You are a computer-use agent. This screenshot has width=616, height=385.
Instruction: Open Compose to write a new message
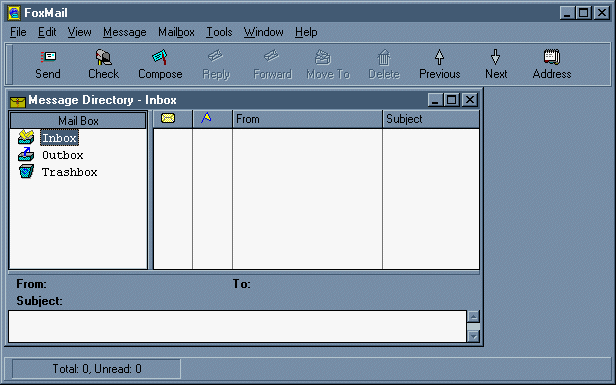click(160, 57)
